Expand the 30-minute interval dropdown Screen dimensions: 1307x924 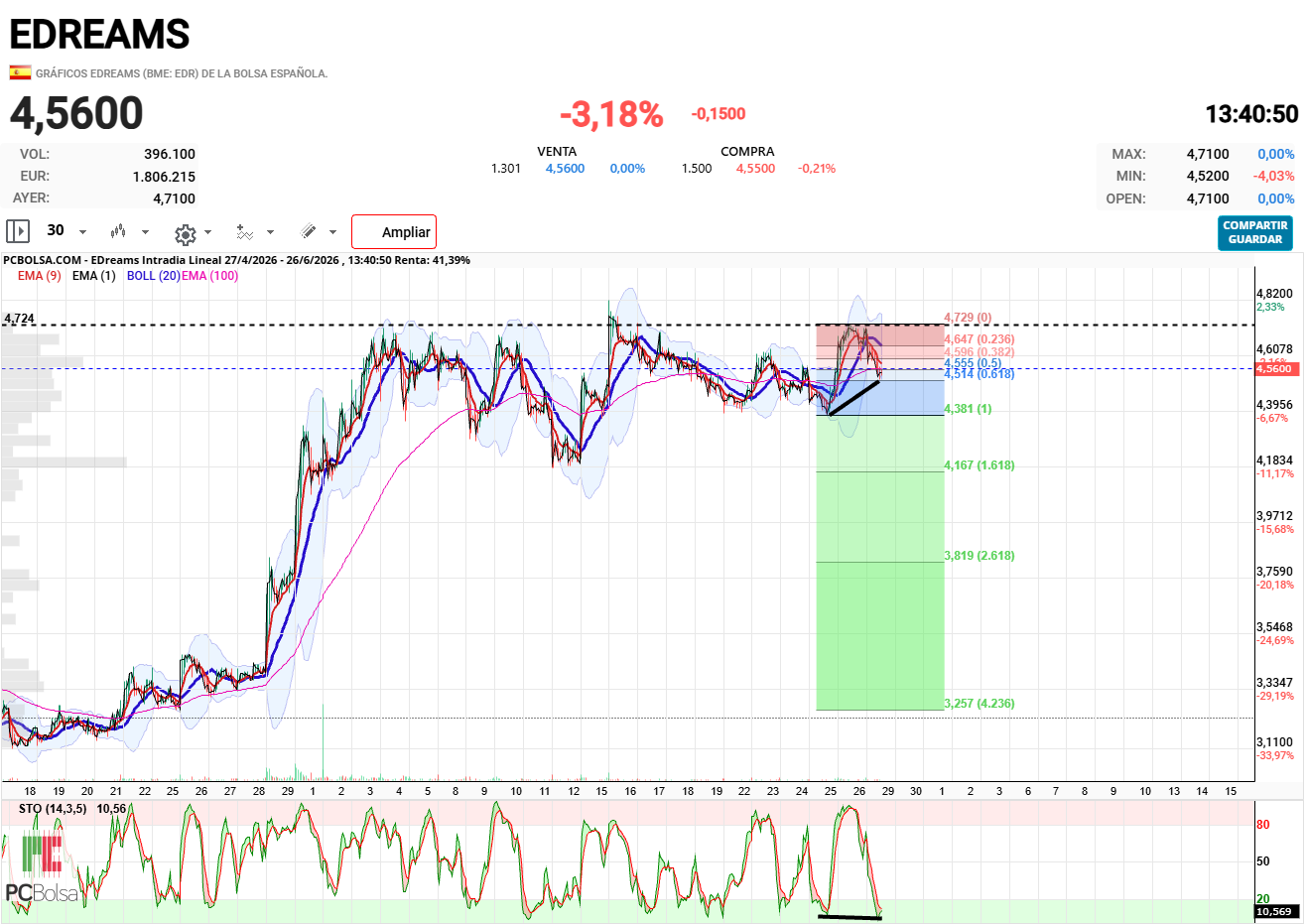pos(82,232)
